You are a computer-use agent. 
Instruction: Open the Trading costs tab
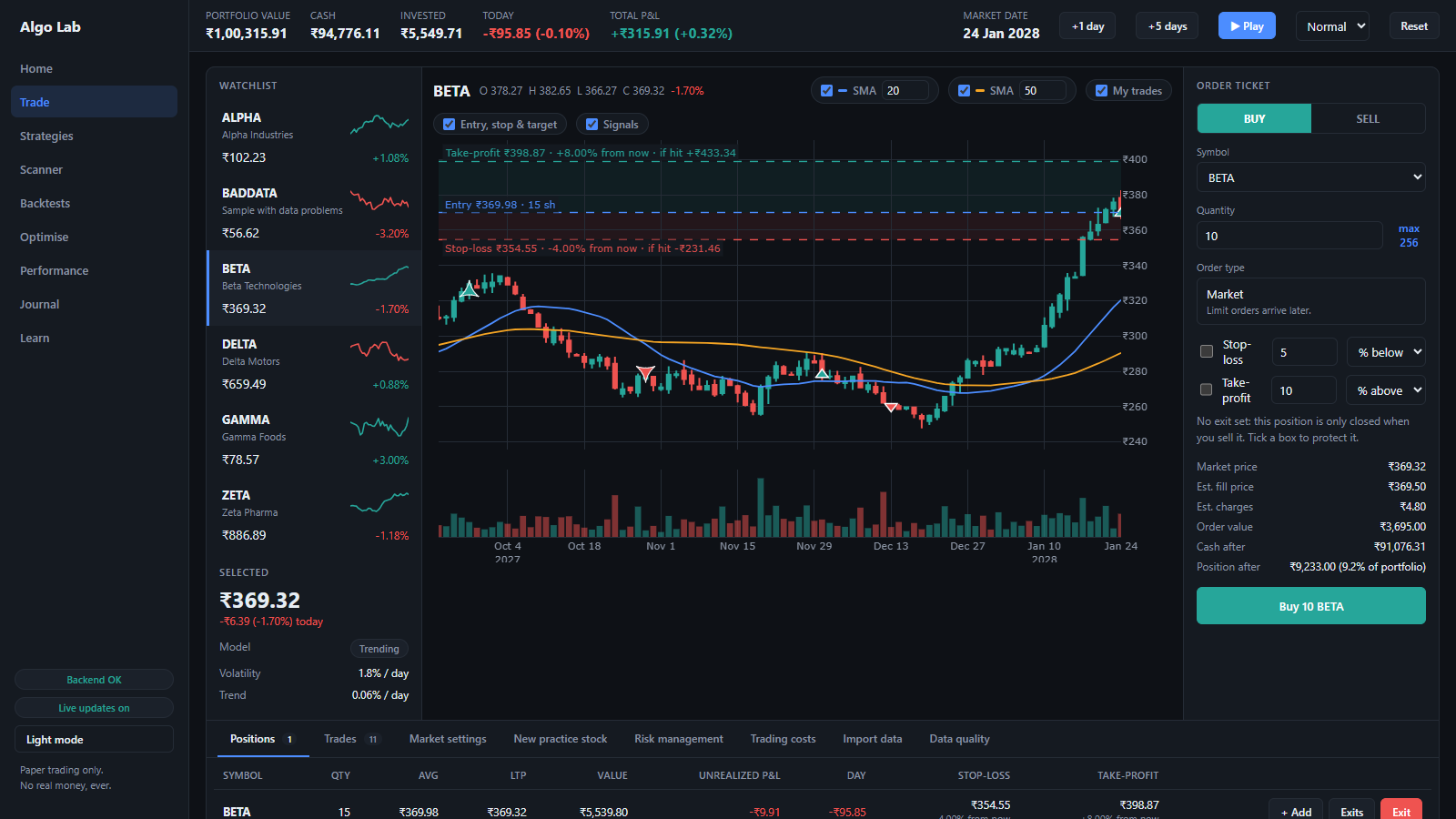(783, 739)
